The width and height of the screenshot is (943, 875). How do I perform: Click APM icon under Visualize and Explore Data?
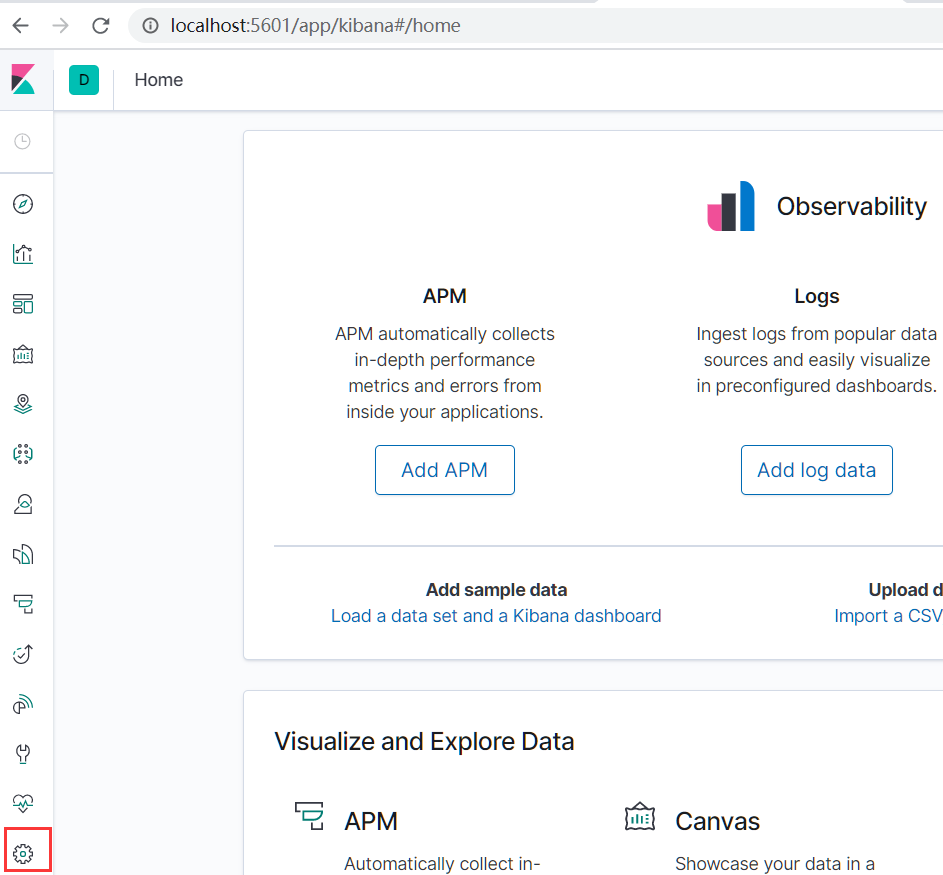point(309,816)
